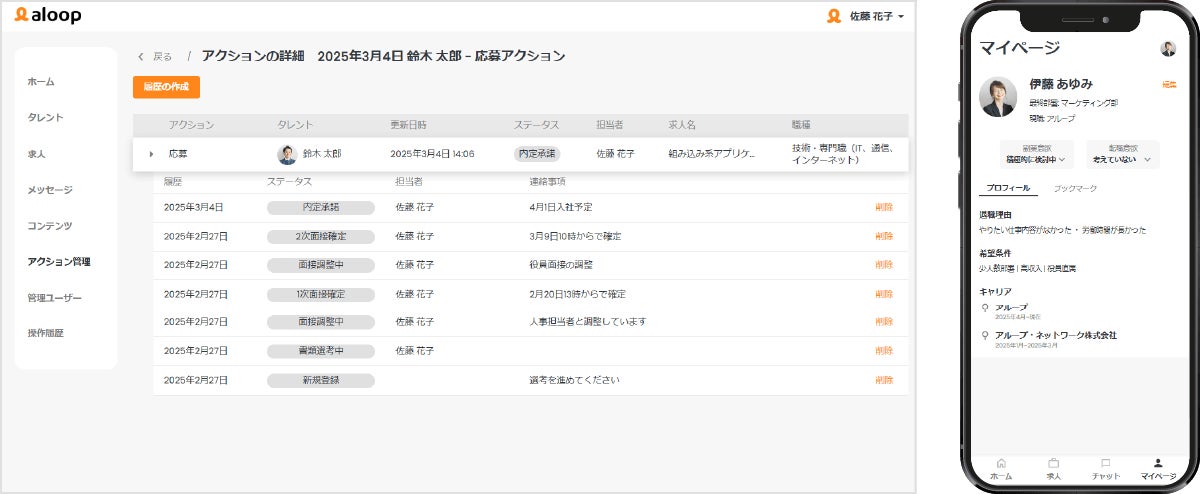This screenshot has width=1200, height=494.
Task: Click the 戻る back chevron
Action: 141,57
